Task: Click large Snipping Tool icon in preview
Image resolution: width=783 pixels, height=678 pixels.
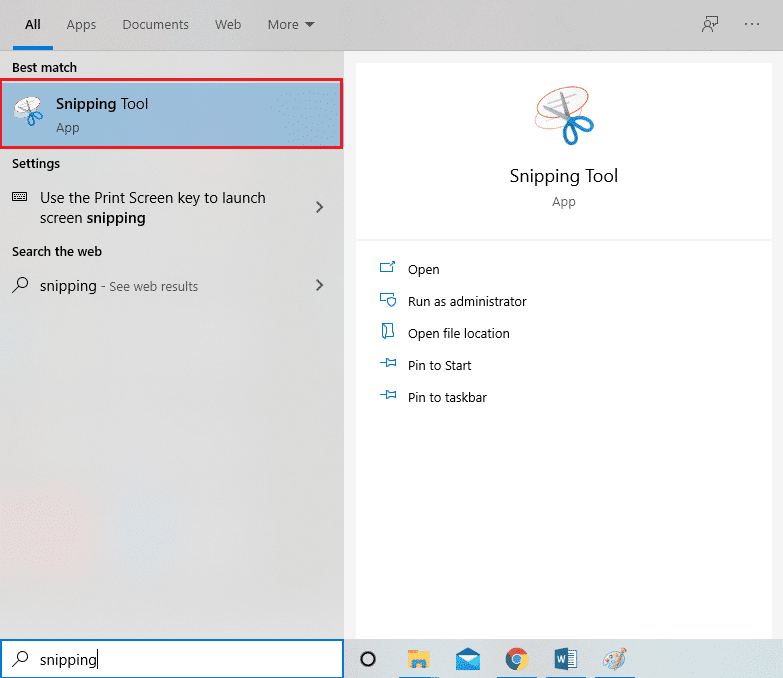Action: click(x=564, y=116)
